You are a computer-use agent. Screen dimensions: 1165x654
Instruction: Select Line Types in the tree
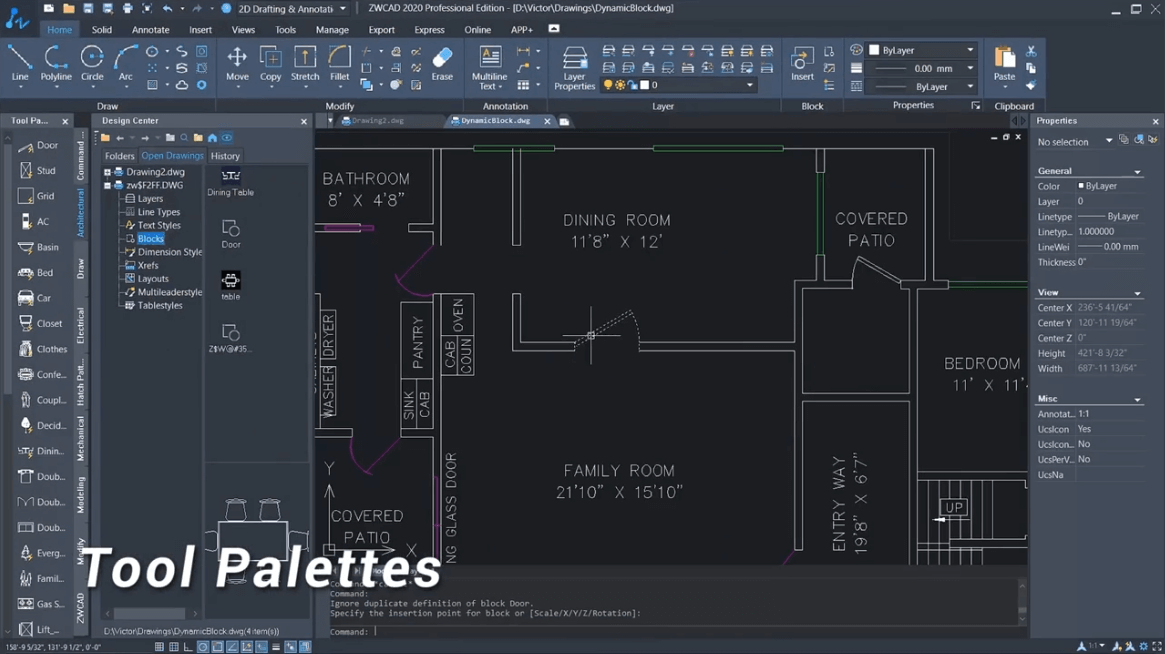coord(159,212)
